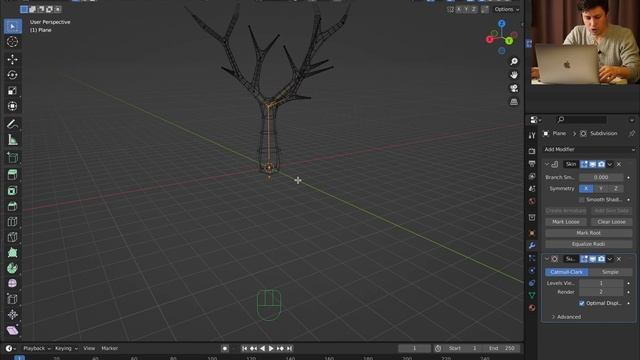Open the properties editor type dropdown
Screen dimensions: 640x360
click(x=535, y=120)
